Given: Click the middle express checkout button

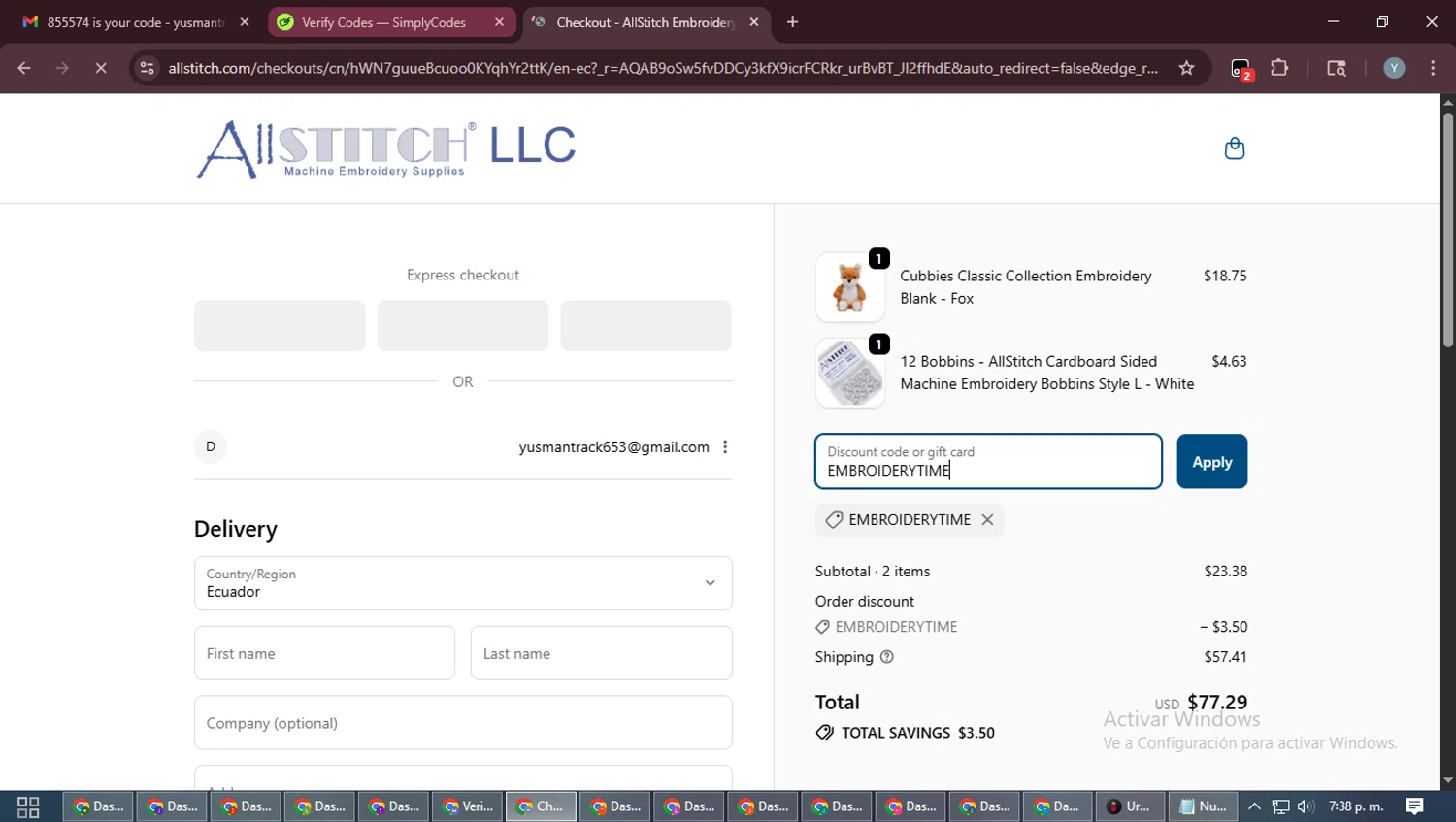Looking at the screenshot, I should [462, 326].
